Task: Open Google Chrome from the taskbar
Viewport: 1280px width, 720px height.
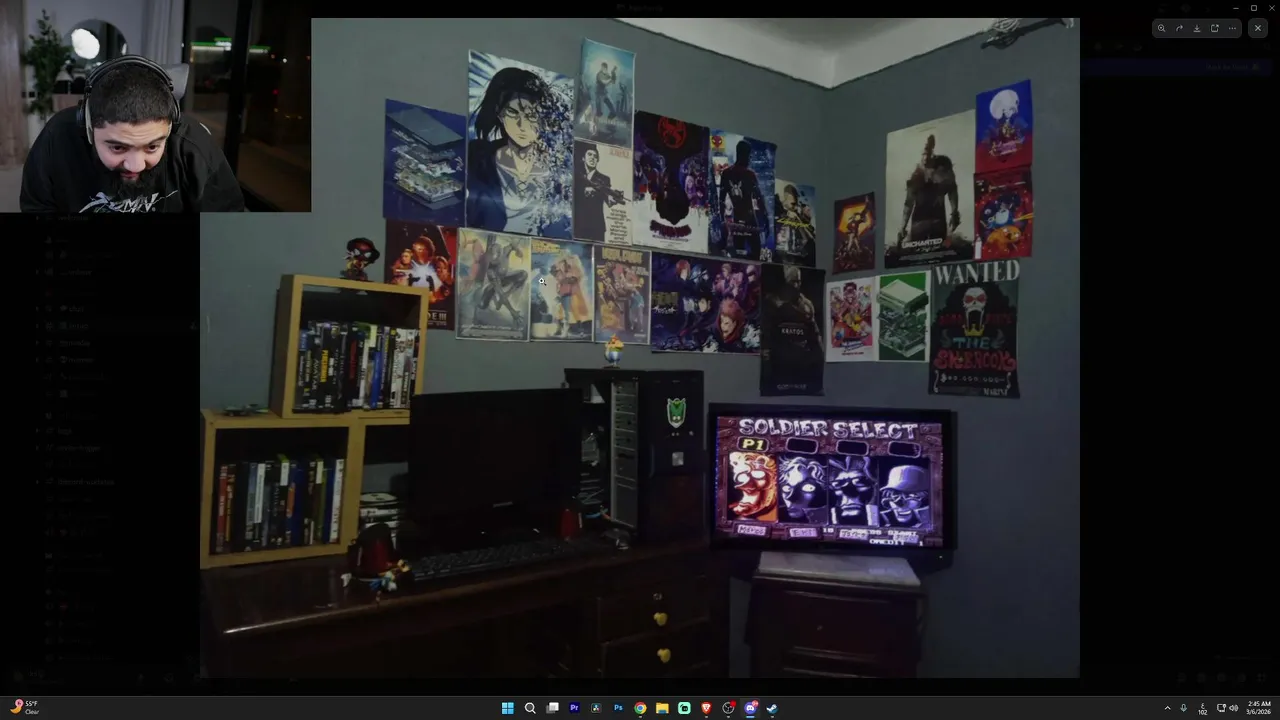Action: (x=640, y=708)
